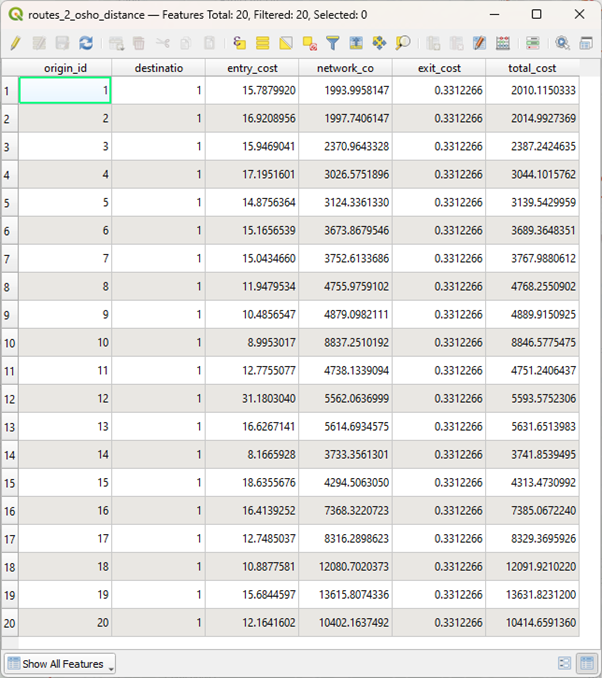
Task: Click the Select All features icon
Action: pos(262,43)
